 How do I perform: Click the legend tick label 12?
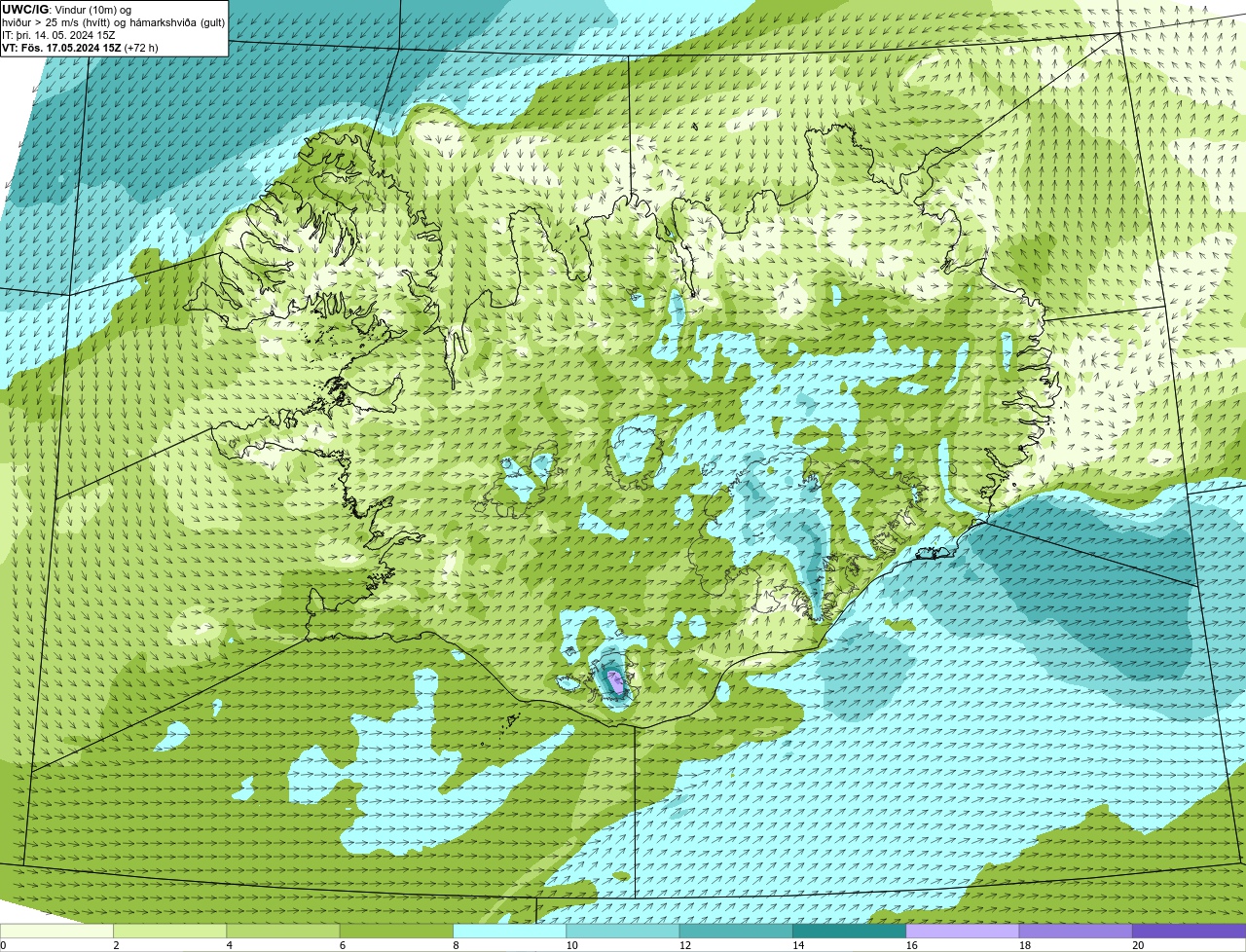684,945
